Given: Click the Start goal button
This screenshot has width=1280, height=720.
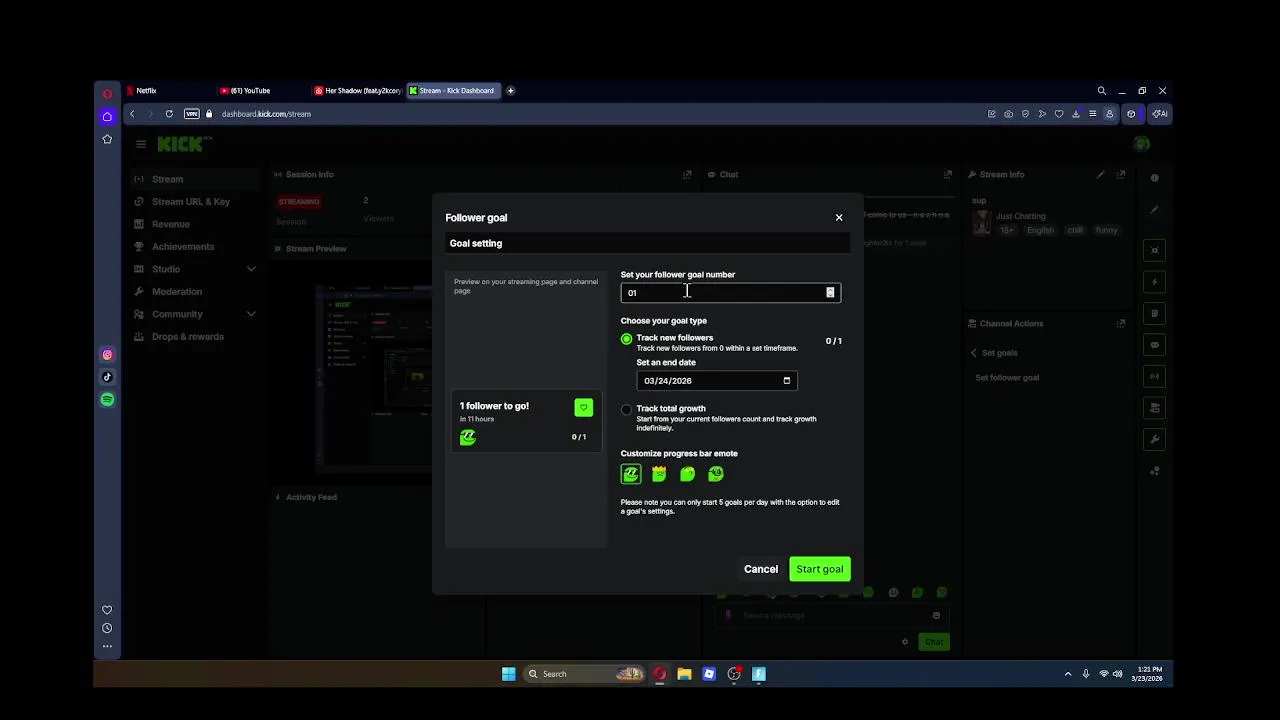Looking at the screenshot, I should coord(820,569).
